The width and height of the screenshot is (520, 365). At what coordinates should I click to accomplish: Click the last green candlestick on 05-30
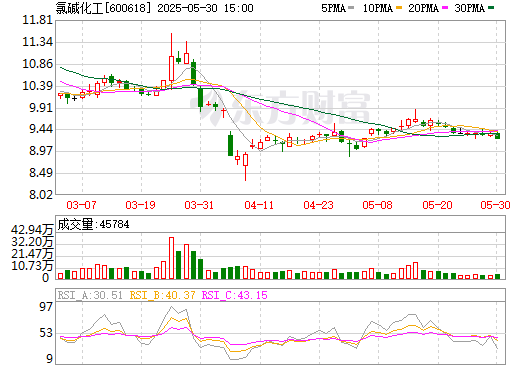pos(498,135)
